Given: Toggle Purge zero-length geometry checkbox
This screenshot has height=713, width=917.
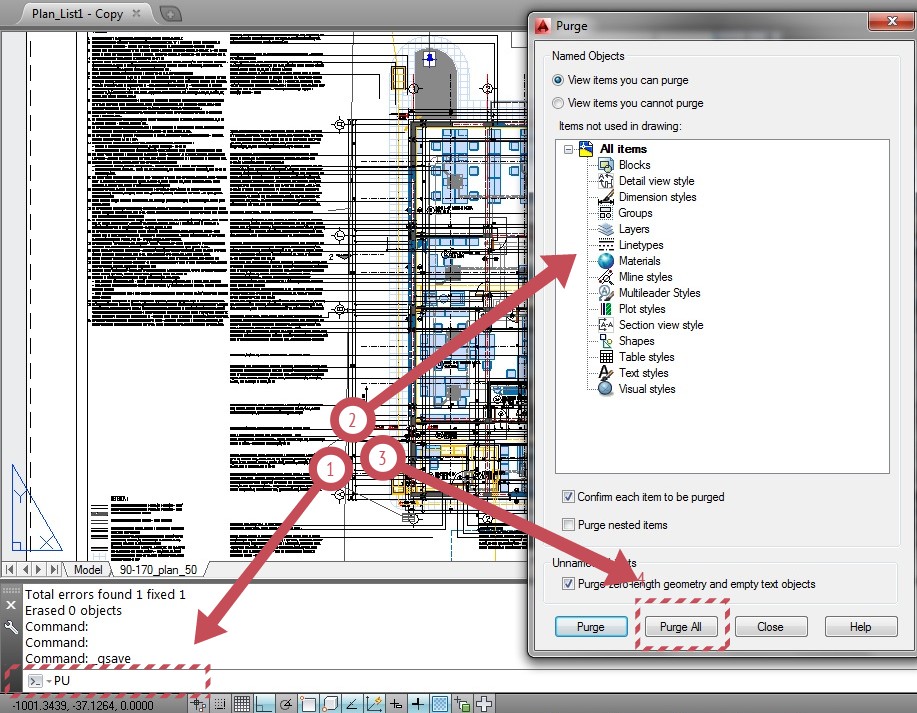Looking at the screenshot, I should click(568, 584).
